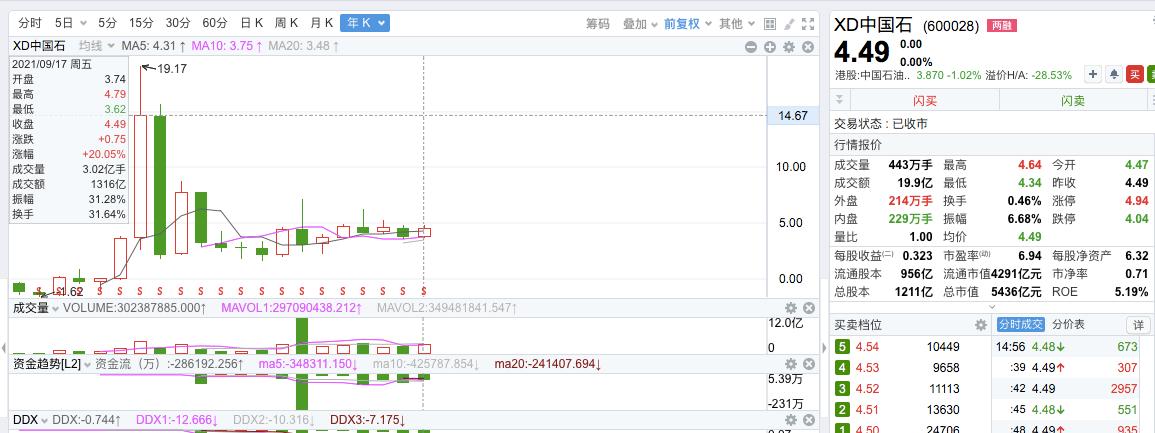Screen dimensions: 1155x433
Task: Add stock to watchlist with plus icon
Action: pyautogui.click(x=1093, y=74)
